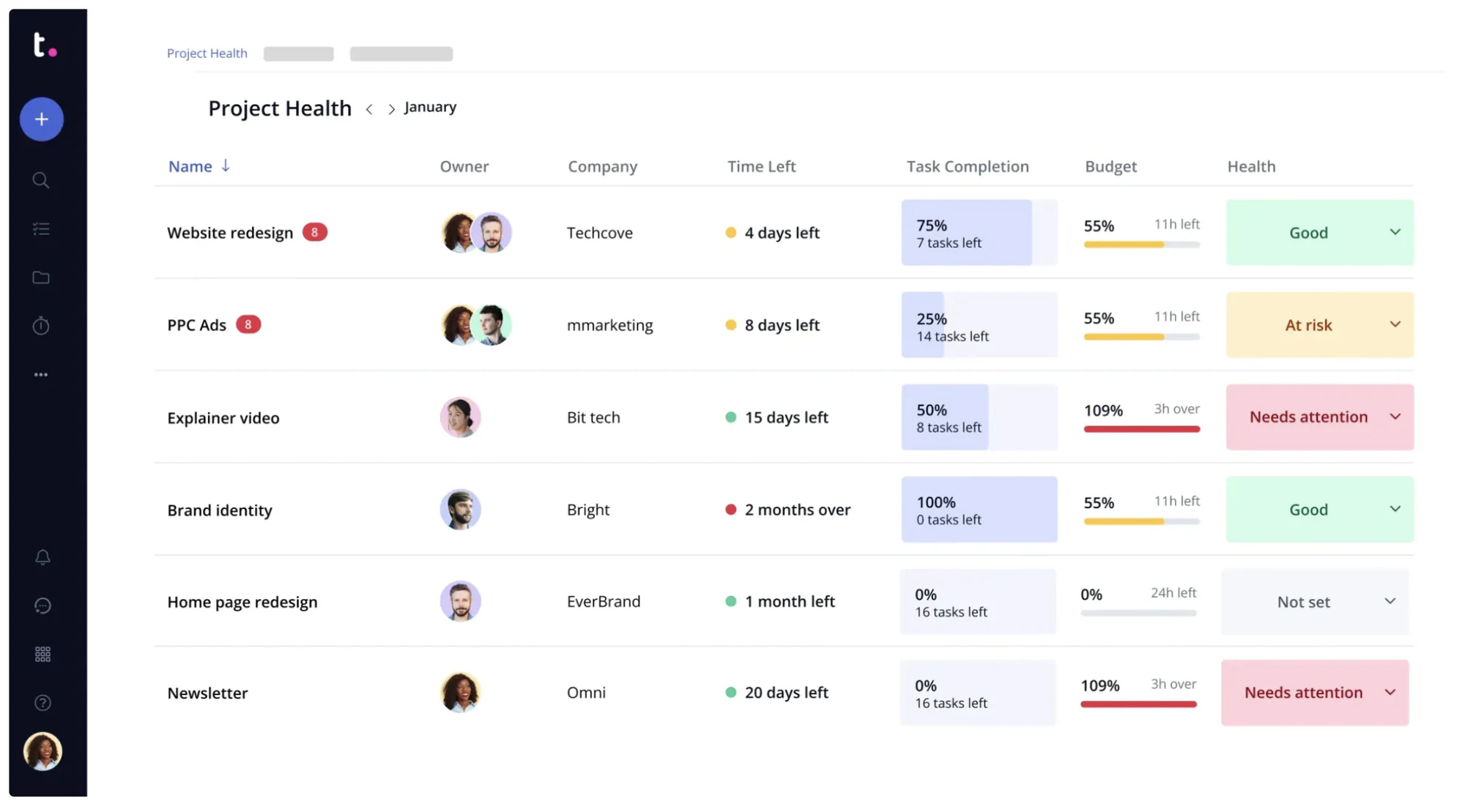Open the chat bubble icon in sidebar
1465x812 pixels.
pyautogui.click(x=42, y=606)
